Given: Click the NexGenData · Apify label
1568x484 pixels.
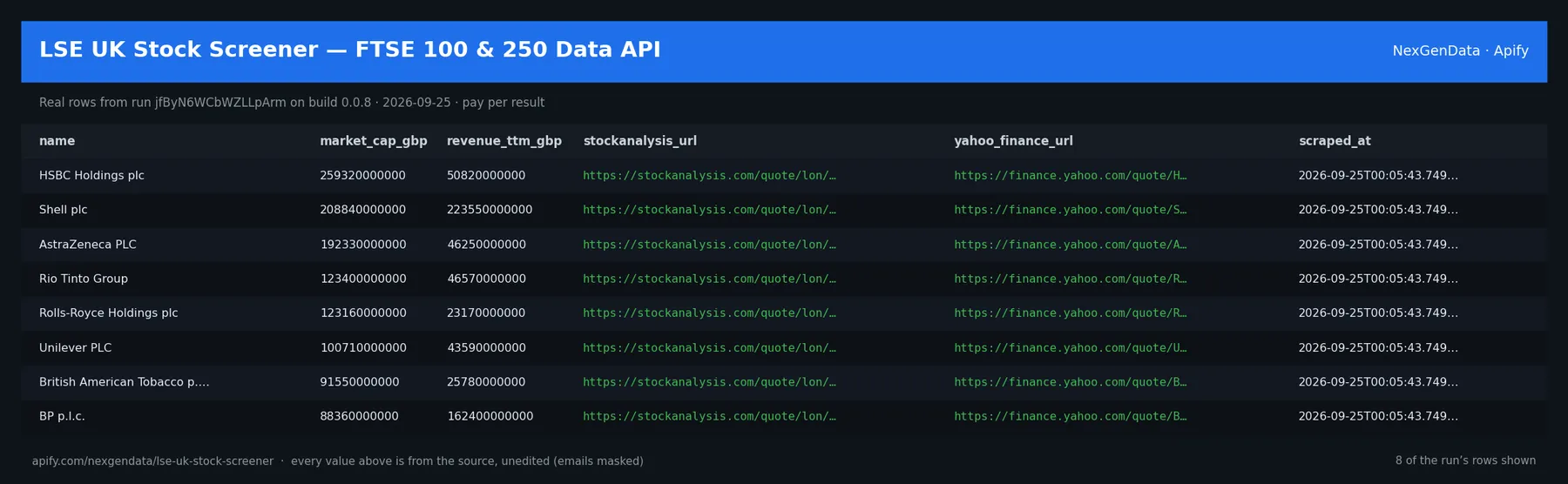Looking at the screenshot, I should (x=1460, y=50).
